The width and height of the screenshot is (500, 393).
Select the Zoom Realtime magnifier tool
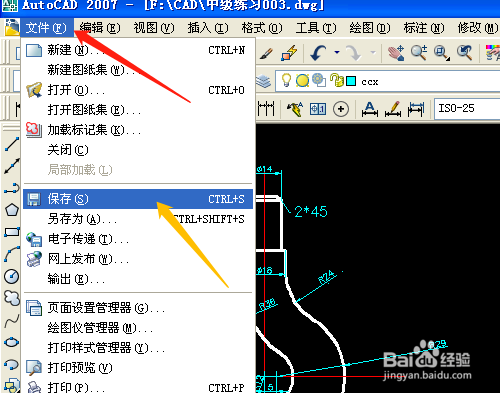point(419,53)
